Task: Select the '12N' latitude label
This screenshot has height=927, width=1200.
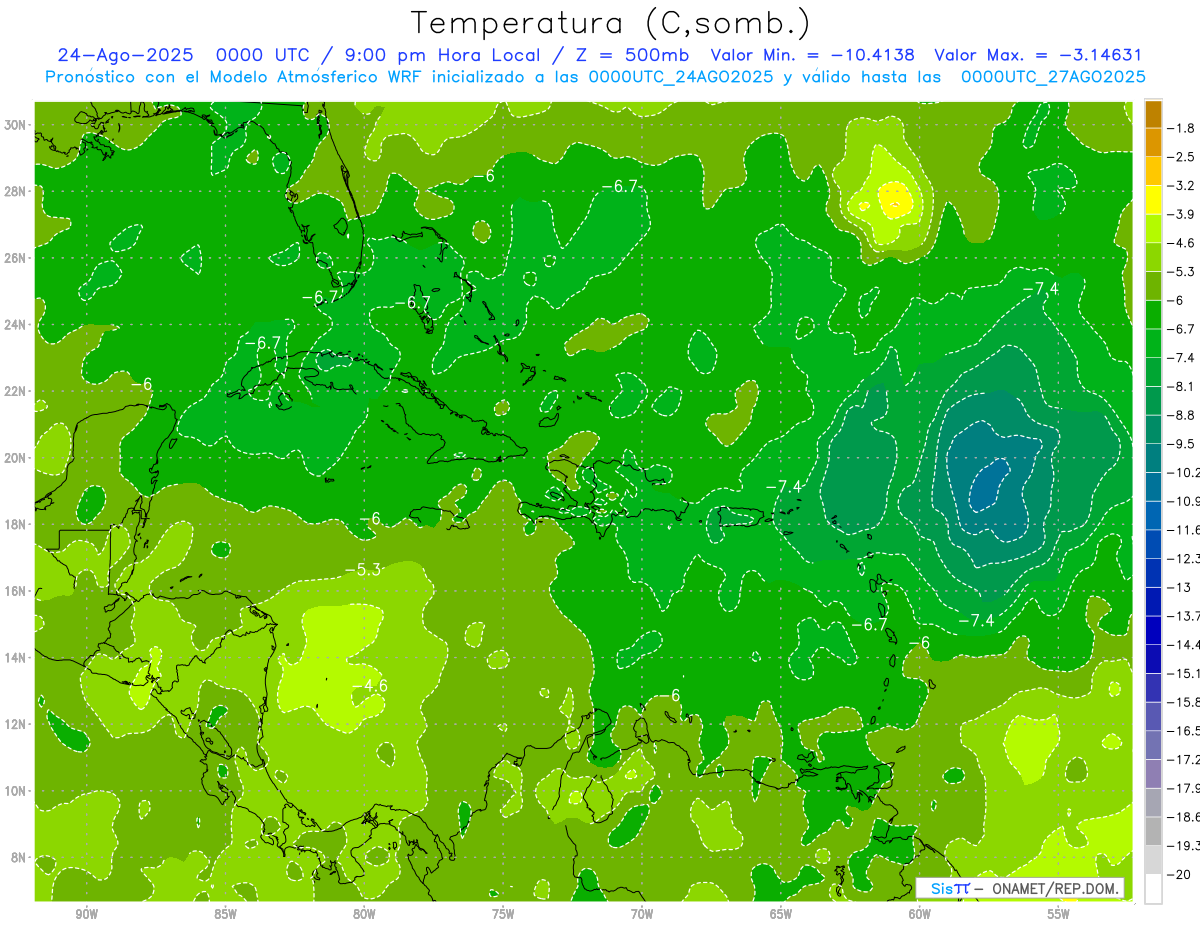Action: [x=15, y=724]
